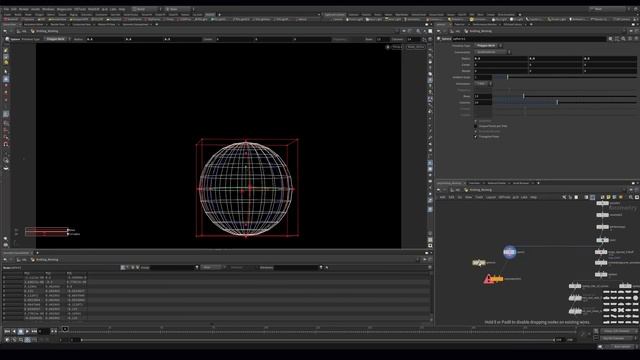The image size is (640, 360).
Task: Switch to the Tree View pane tab
Action: click(474, 183)
